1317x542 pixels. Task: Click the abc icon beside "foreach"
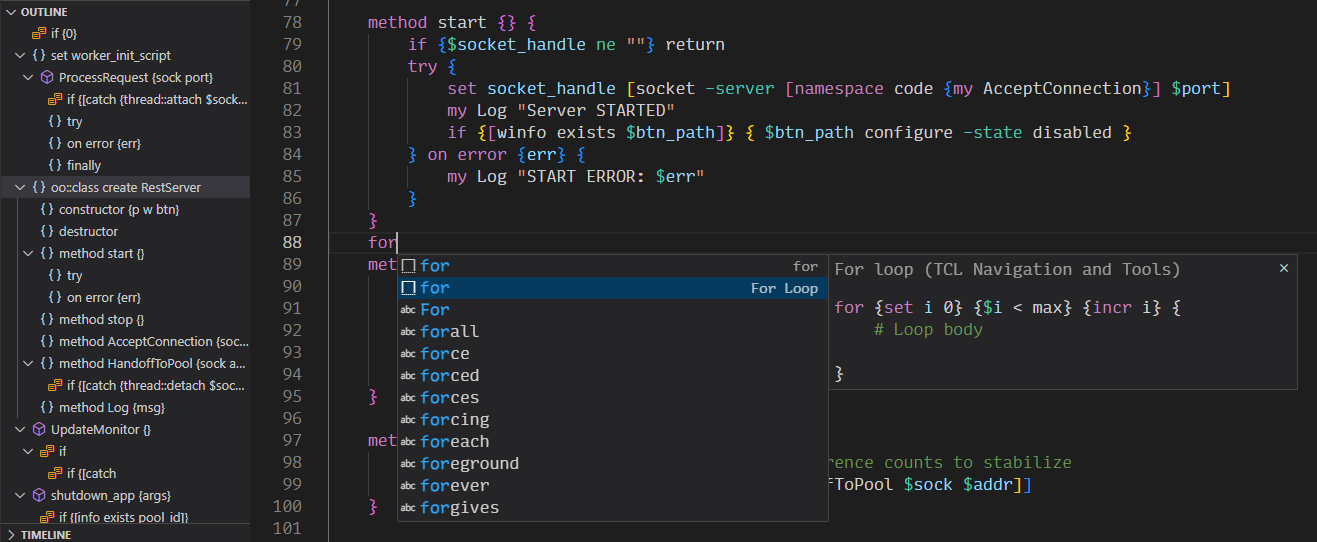point(408,442)
